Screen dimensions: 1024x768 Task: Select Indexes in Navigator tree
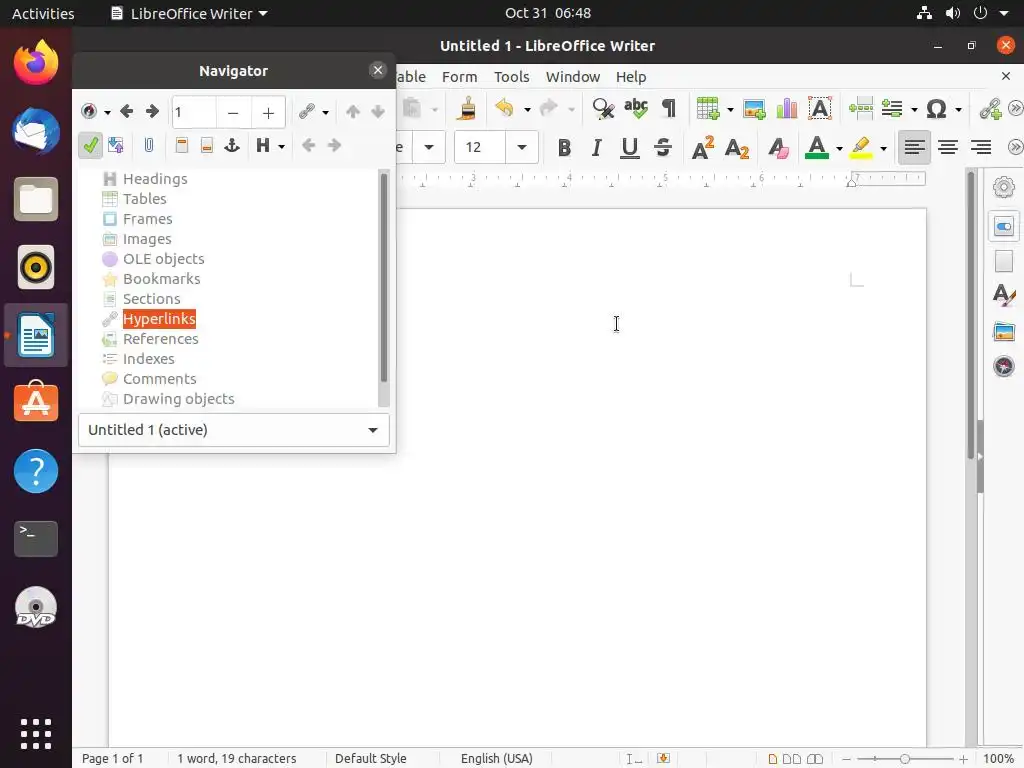pyautogui.click(x=148, y=359)
